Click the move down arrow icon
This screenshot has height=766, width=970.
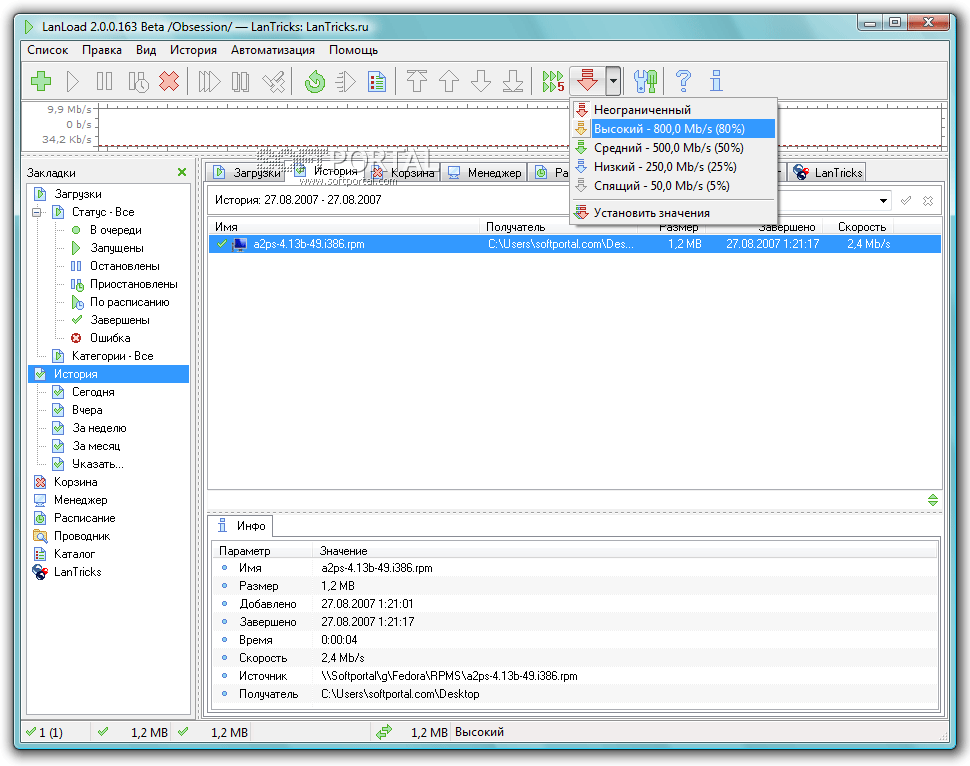[481, 81]
